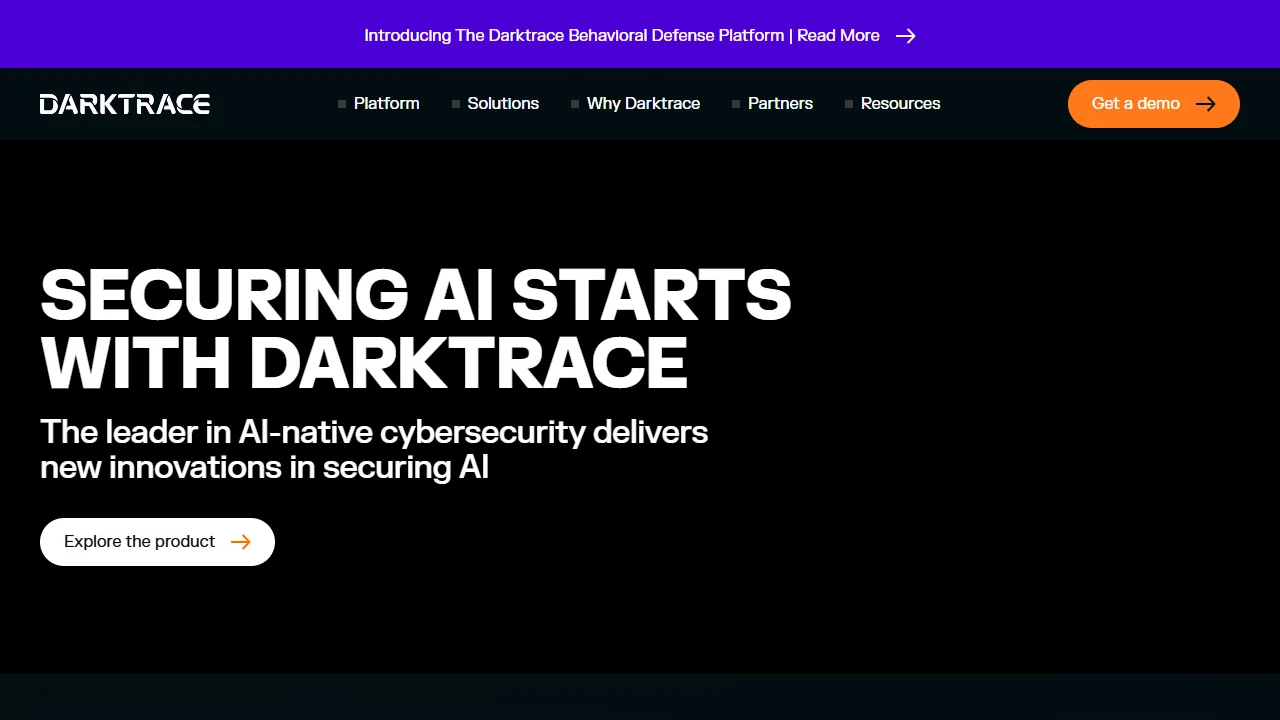Open the Platform menu

pyautogui.click(x=379, y=104)
